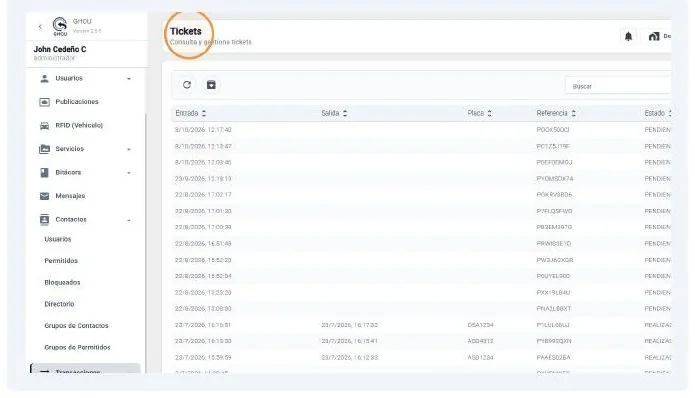This screenshot has height=398, width=695.
Task: Open RFID (Vehículo) via its car icon
Action: 44,125
